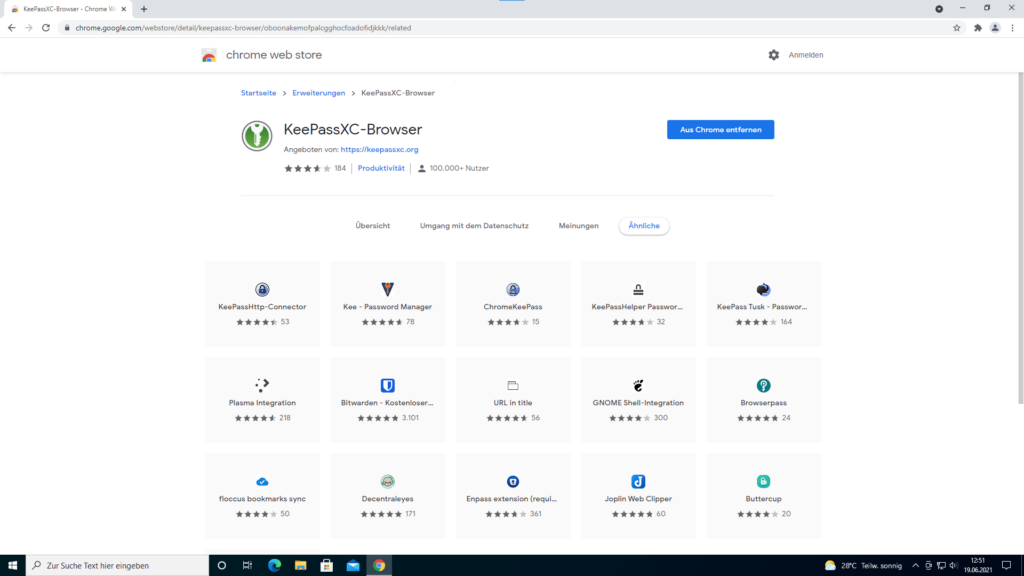Open the Mail app from the taskbar
1024x576 pixels.
[353, 566]
